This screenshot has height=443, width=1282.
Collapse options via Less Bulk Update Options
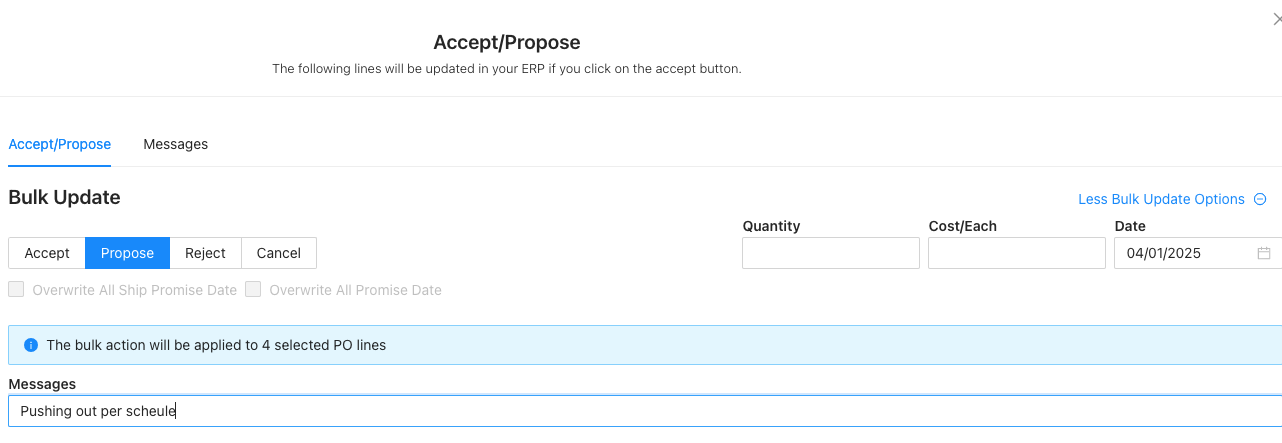tap(1161, 199)
